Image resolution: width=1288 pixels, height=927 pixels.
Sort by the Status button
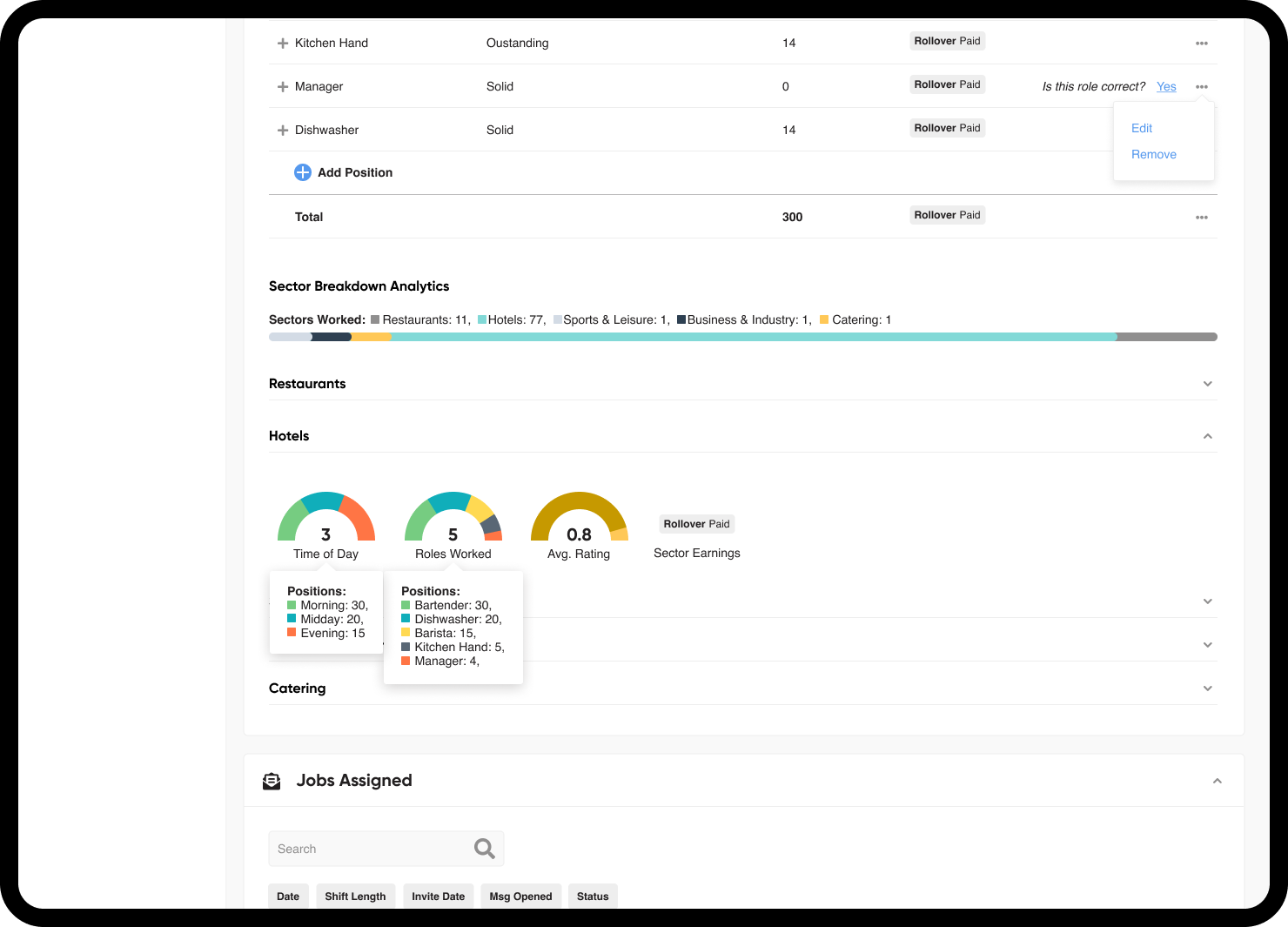[593, 897]
